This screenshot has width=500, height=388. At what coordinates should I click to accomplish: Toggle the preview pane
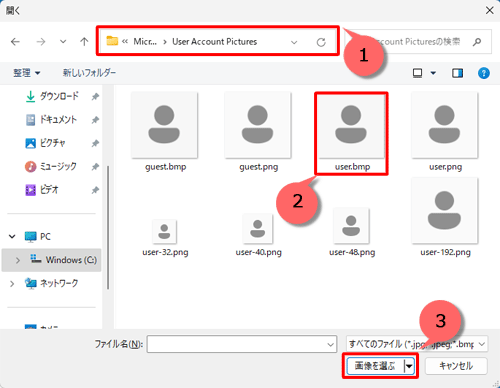pos(457,73)
